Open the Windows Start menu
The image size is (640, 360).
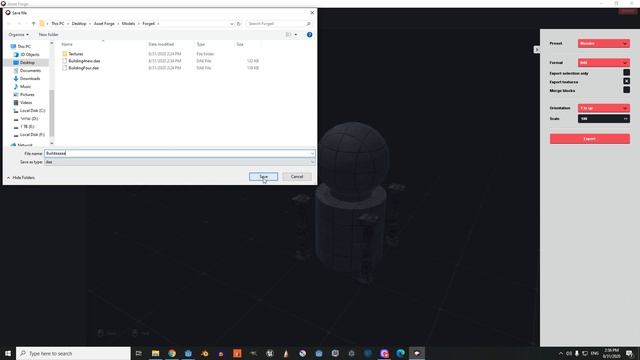(x=8, y=353)
